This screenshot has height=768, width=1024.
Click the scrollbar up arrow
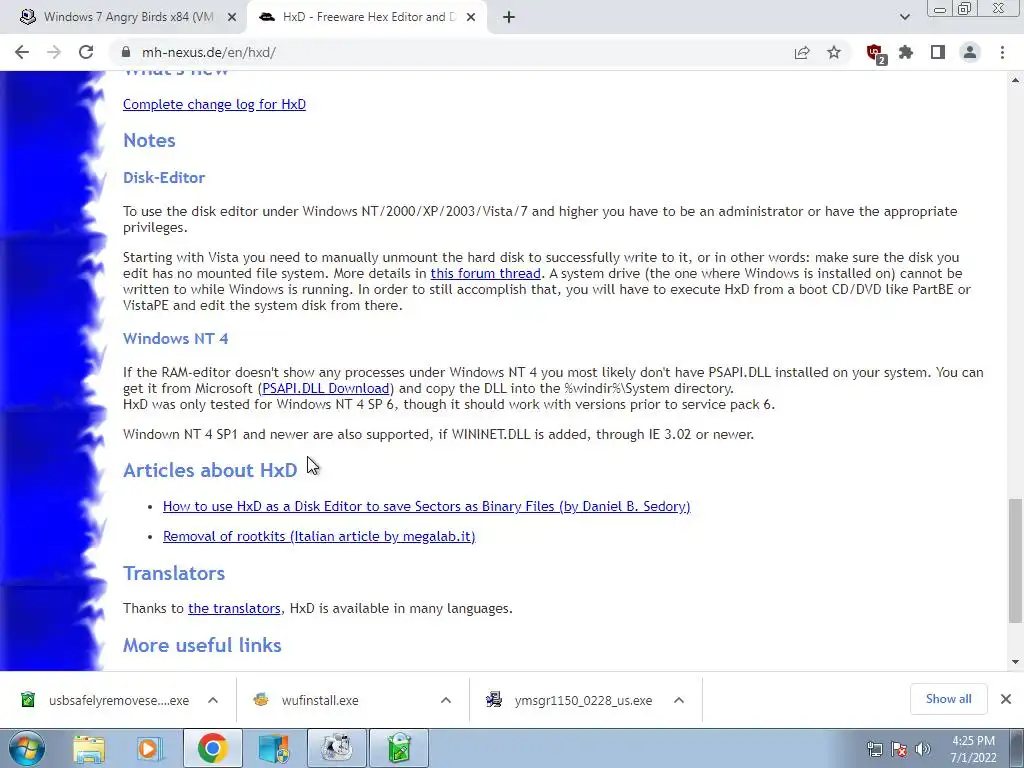(1015, 80)
